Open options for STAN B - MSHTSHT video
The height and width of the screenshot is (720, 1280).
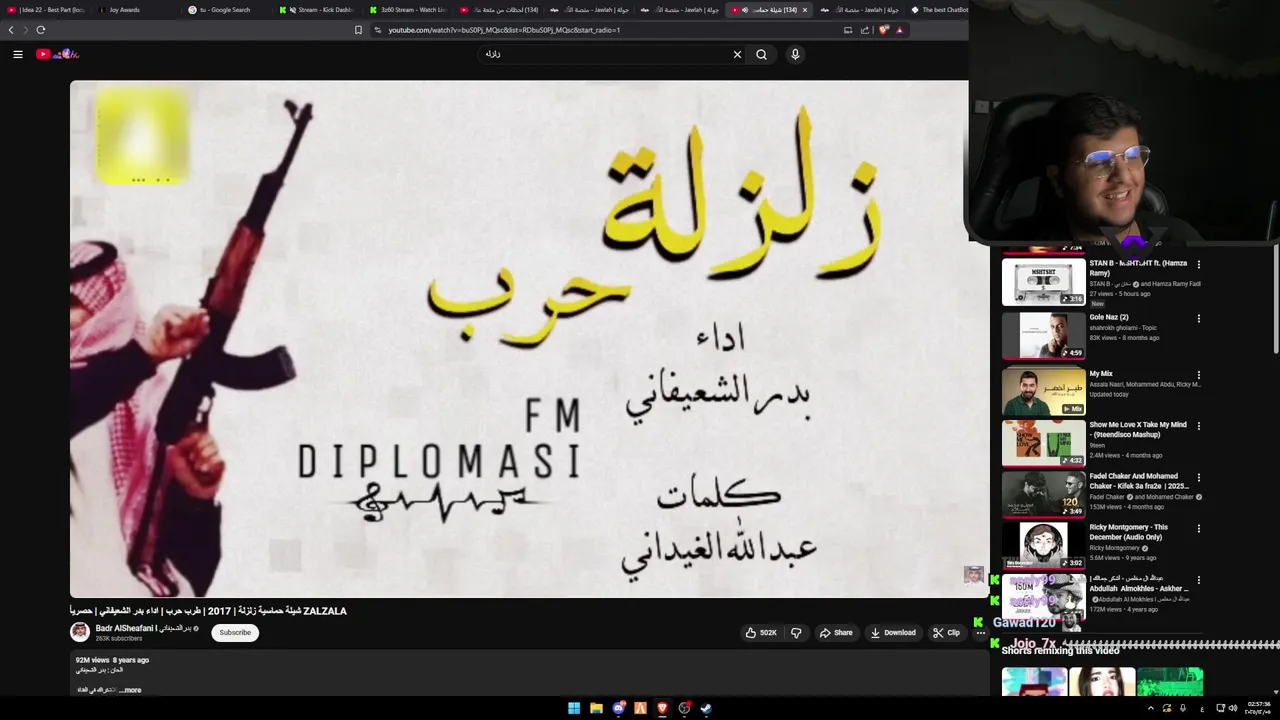1198,265
